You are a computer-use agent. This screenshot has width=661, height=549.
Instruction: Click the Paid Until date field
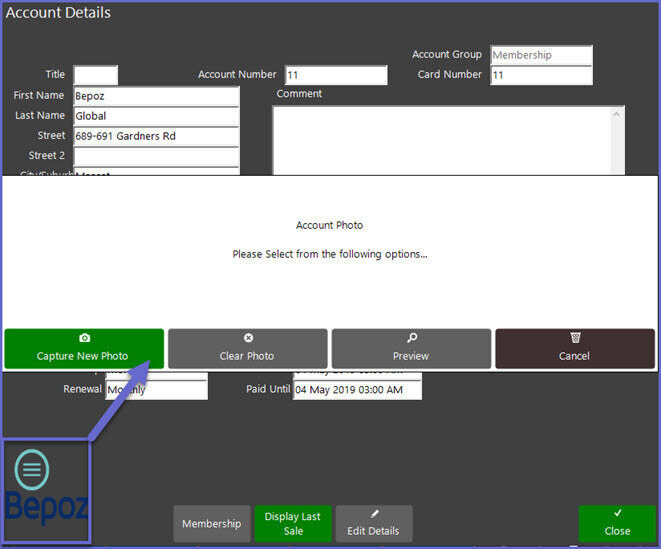[x=357, y=390]
